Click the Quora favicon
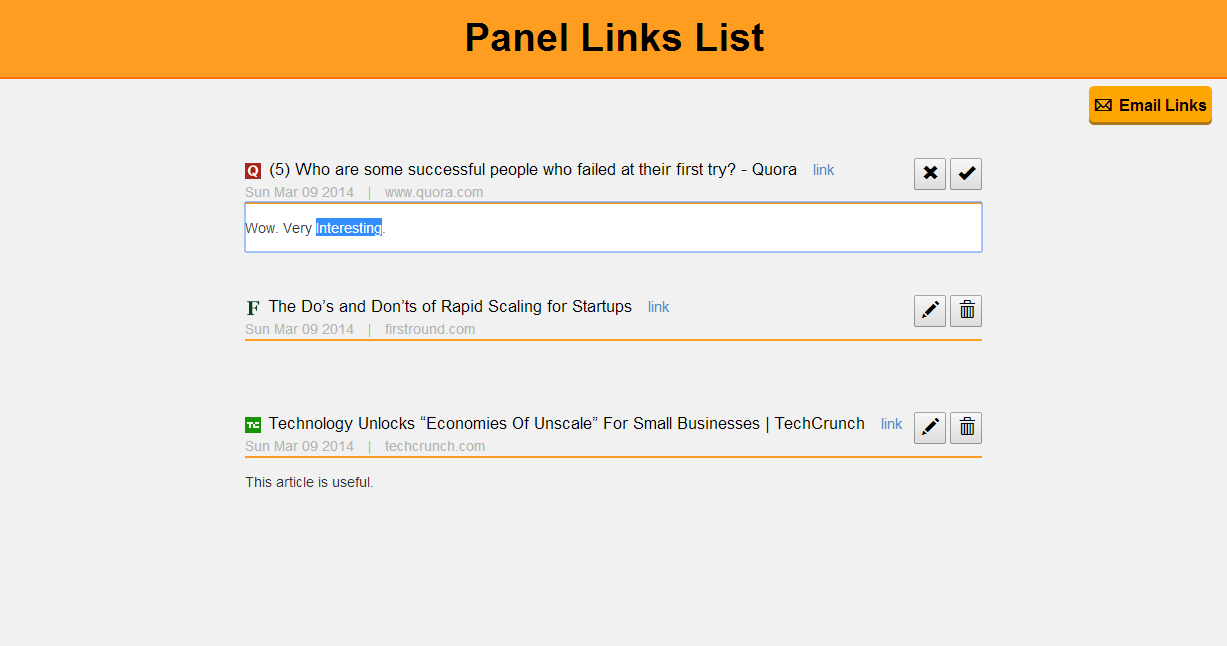The image size is (1227, 646). coord(253,171)
